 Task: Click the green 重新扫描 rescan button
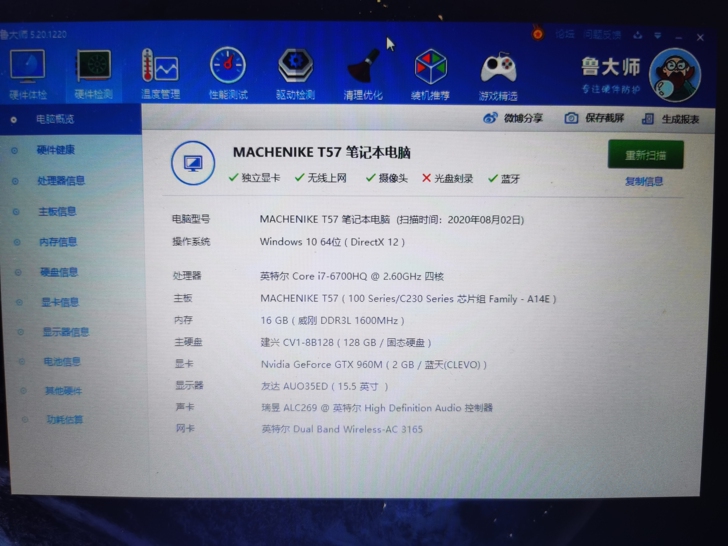point(645,155)
